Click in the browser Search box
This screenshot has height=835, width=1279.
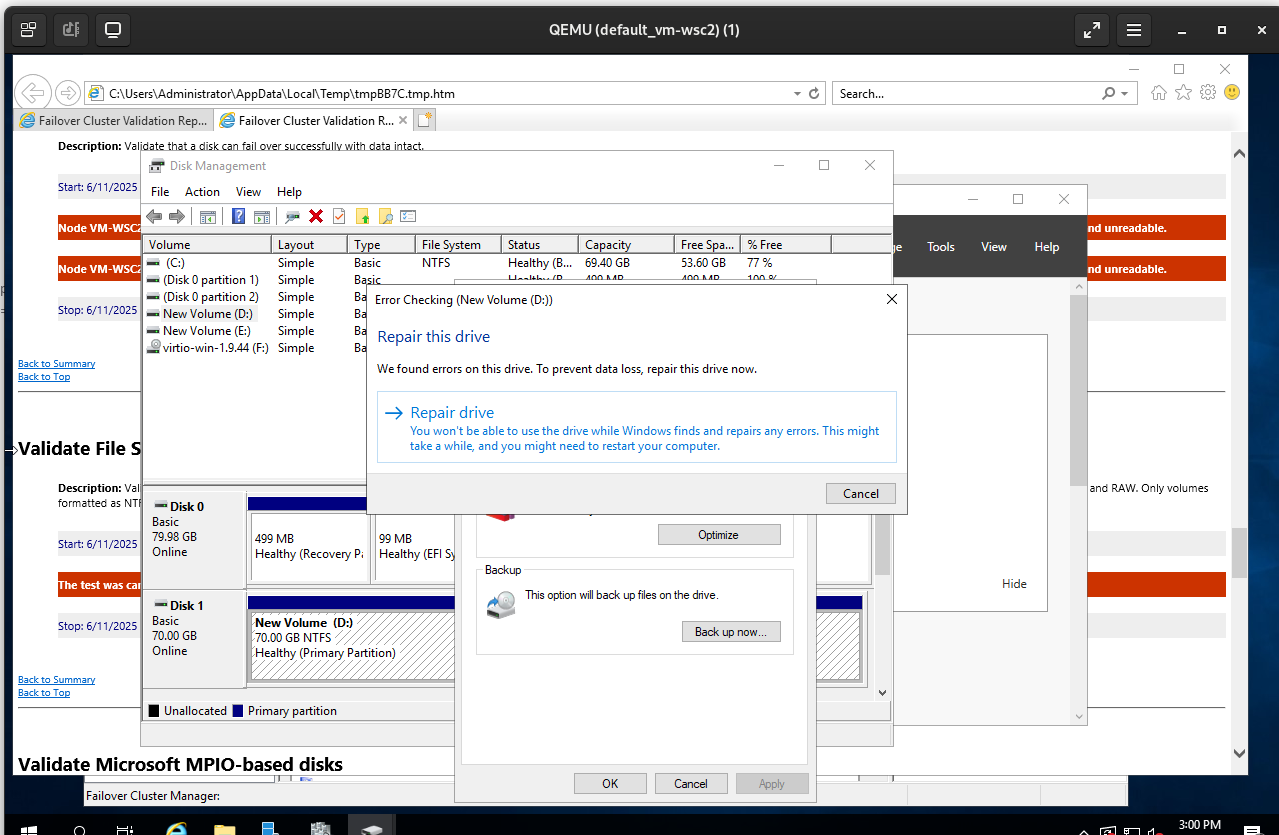[x=965, y=94]
